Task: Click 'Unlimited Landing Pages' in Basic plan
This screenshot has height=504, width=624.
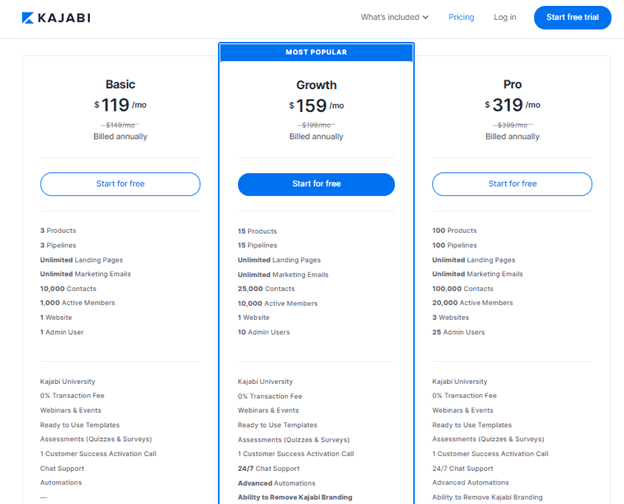Action: click(x=81, y=260)
